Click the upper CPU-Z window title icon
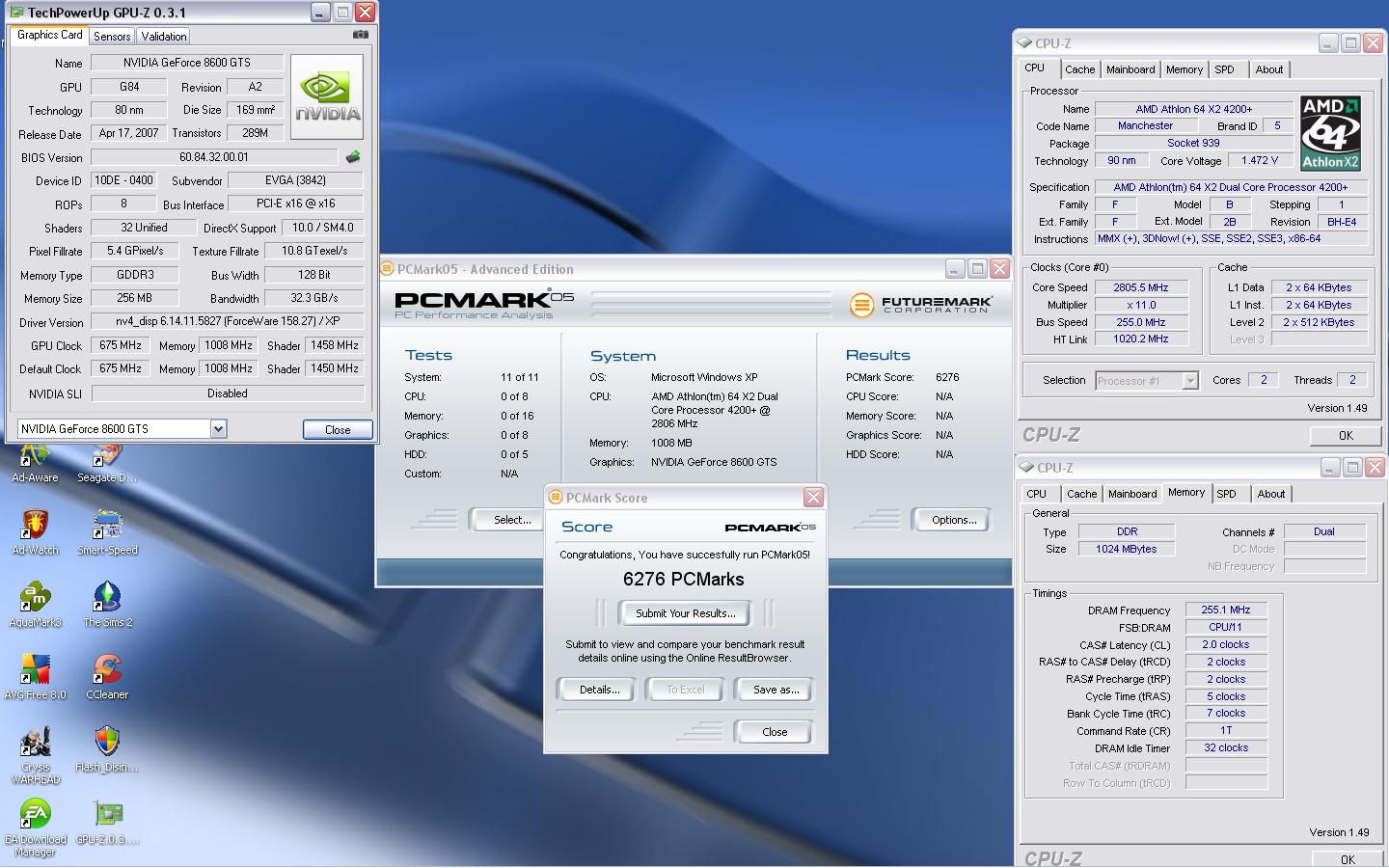Image resolution: width=1389 pixels, height=868 pixels. click(1024, 42)
